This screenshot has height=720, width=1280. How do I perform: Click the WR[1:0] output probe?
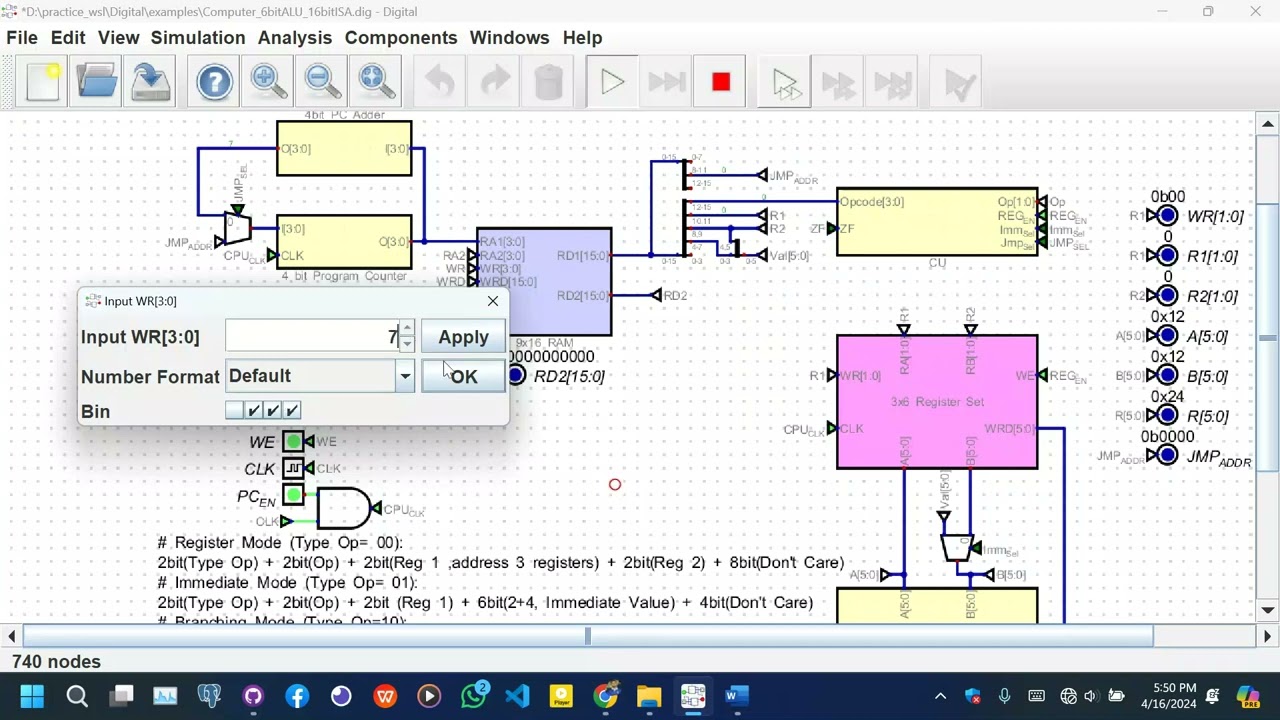tap(1167, 216)
